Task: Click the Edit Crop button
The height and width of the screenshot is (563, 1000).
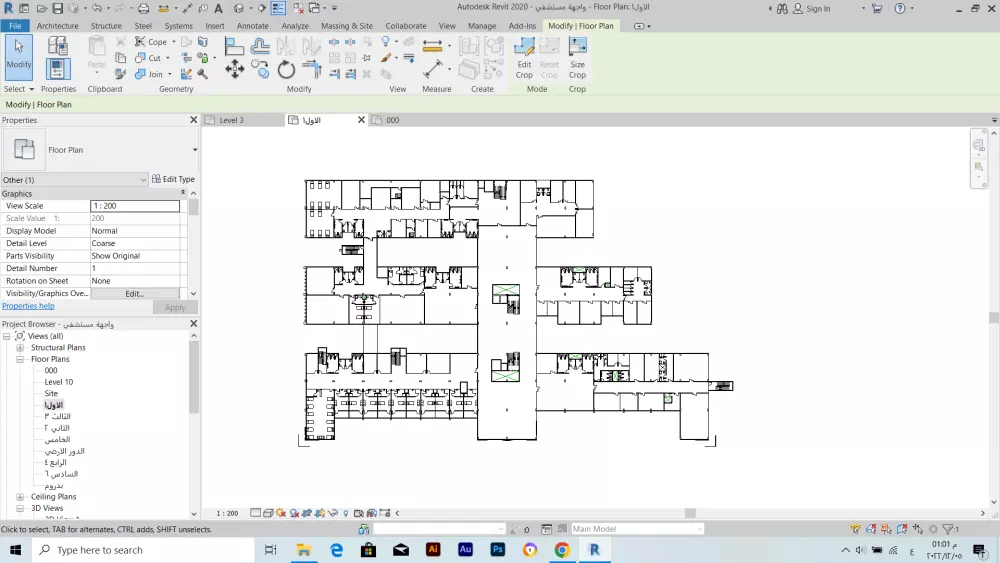Action: point(524,58)
